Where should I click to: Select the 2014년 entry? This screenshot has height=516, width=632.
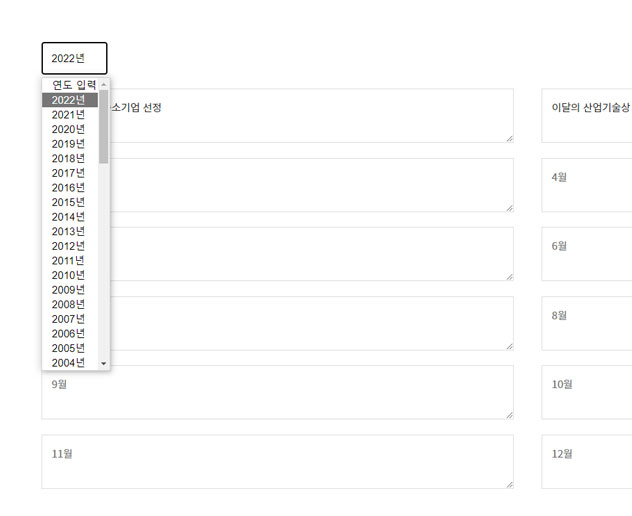click(70, 217)
